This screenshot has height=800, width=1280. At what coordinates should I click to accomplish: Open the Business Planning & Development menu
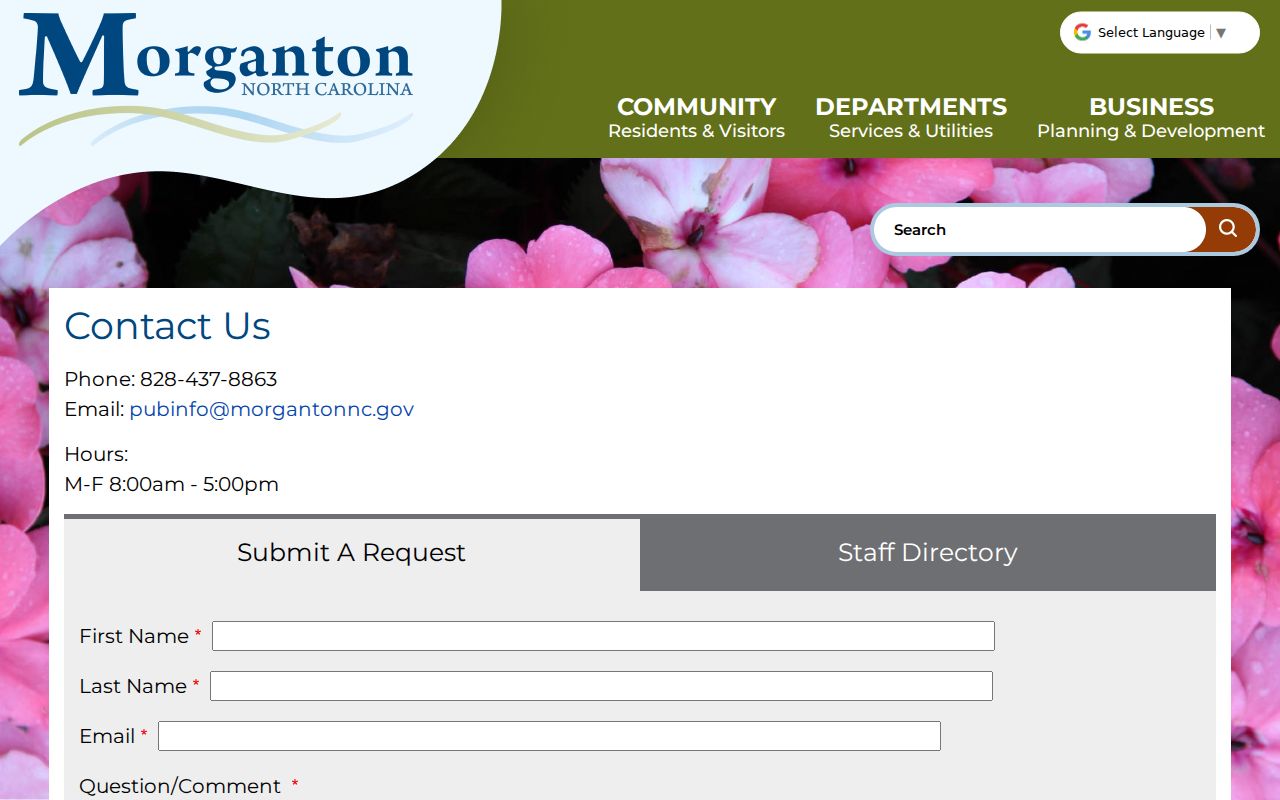(1151, 118)
